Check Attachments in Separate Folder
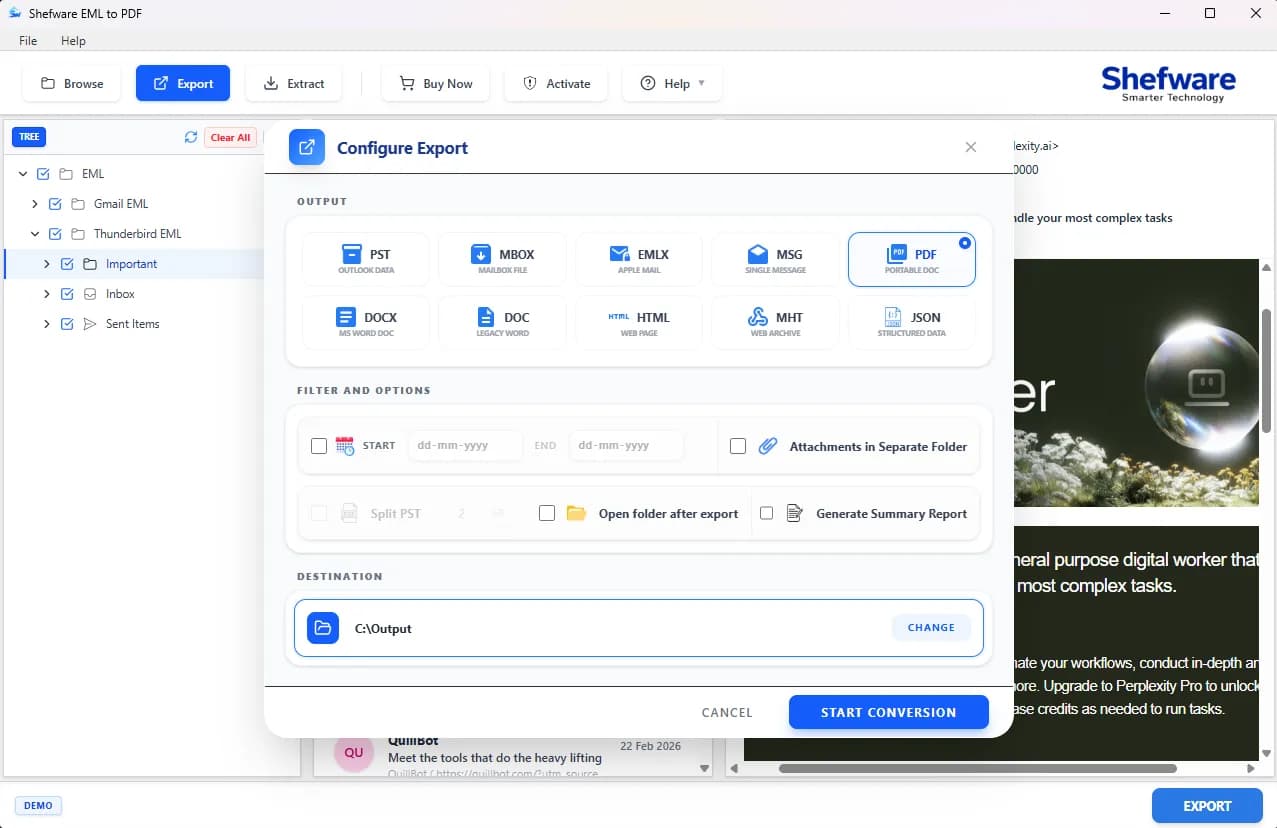The image size is (1277, 828). pyautogui.click(x=738, y=446)
